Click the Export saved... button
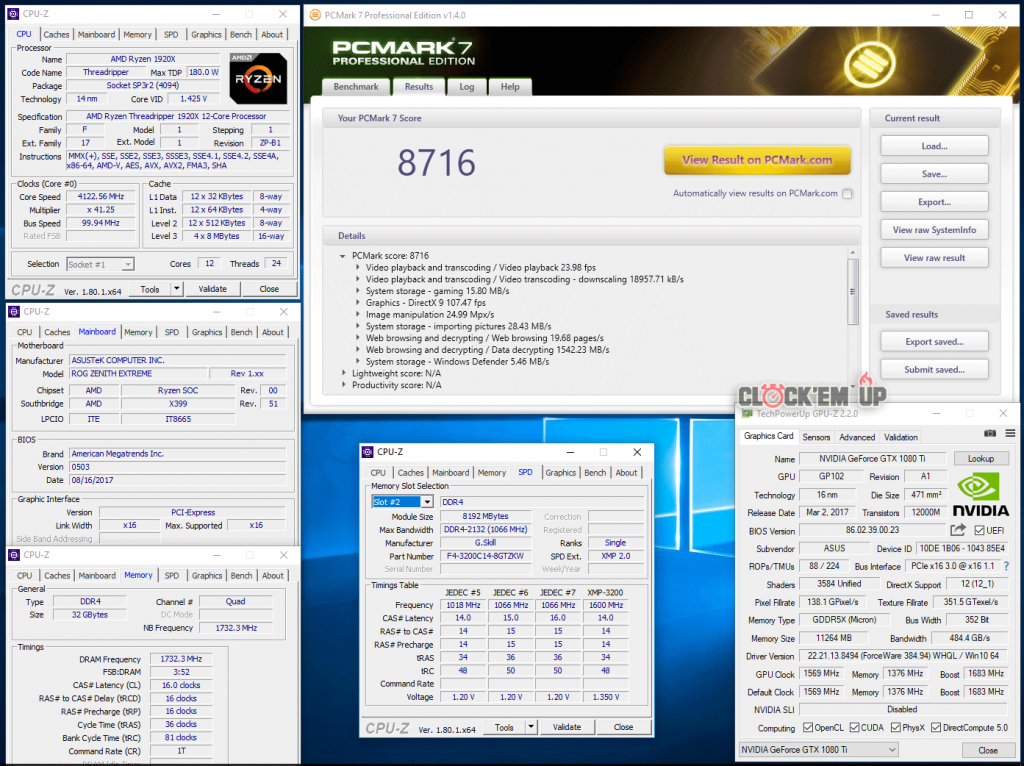1024x766 pixels. coord(934,342)
